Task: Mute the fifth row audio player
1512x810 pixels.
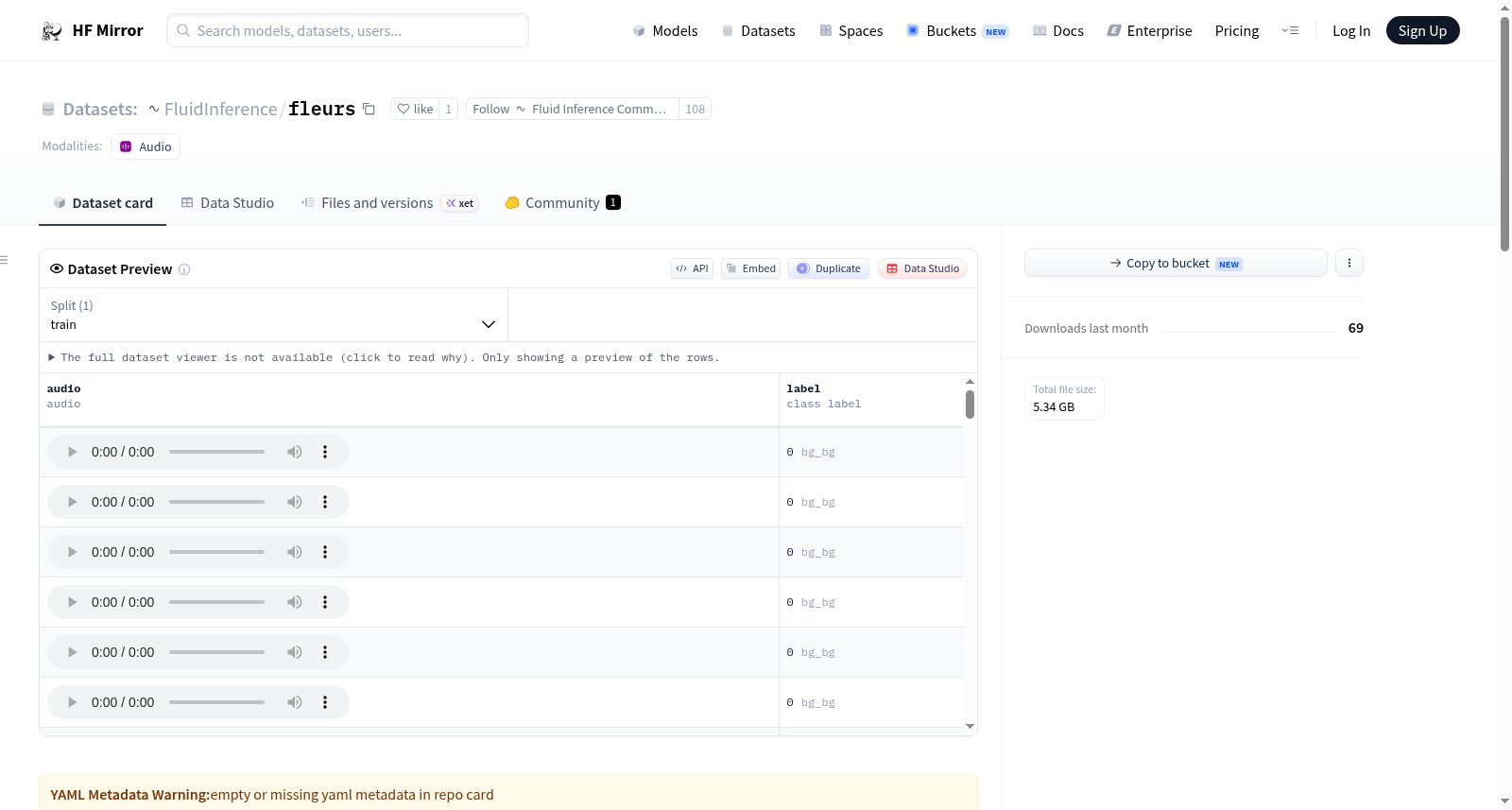Action: (x=295, y=653)
